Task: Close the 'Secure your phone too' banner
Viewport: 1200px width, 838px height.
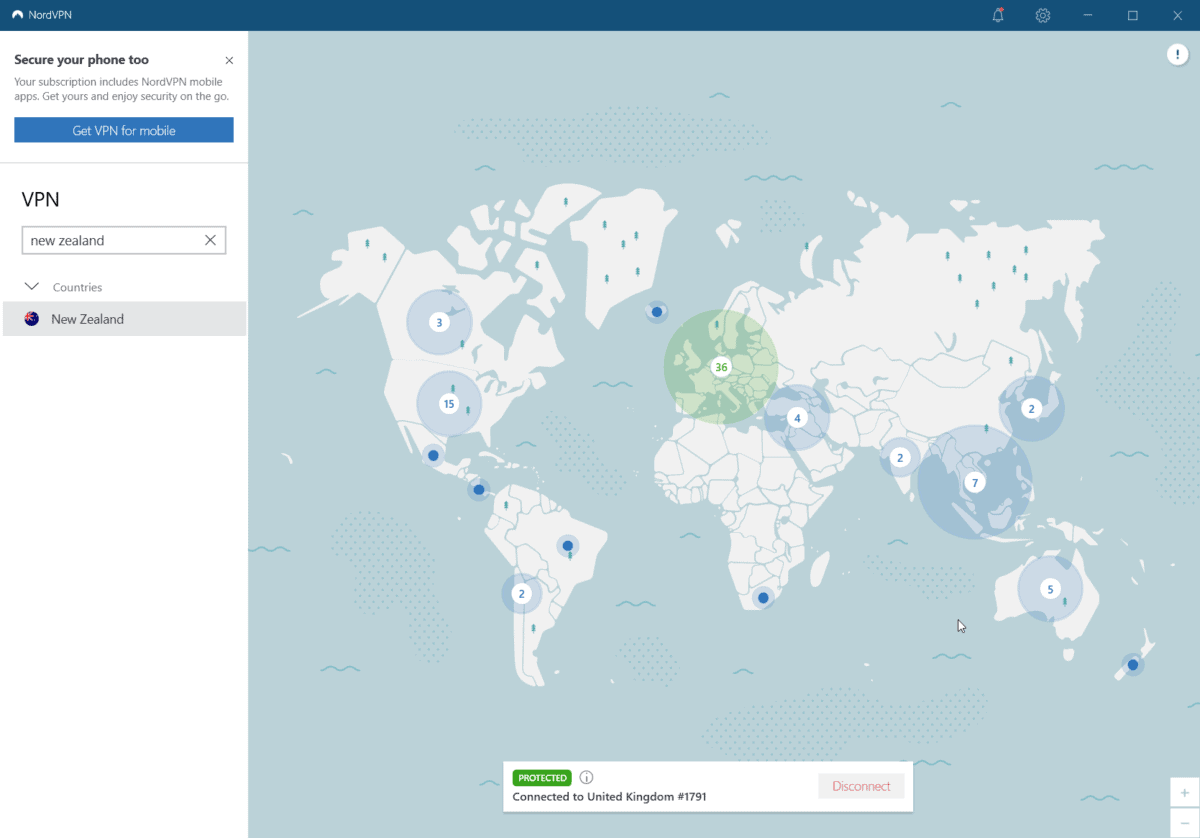Action: [x=229, y=61]
